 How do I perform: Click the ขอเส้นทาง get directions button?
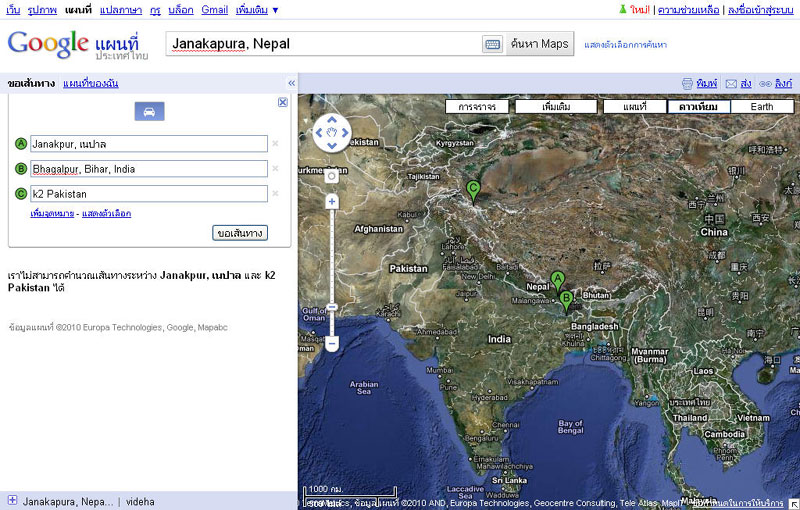pyautogui.click(x=240, y=233)
